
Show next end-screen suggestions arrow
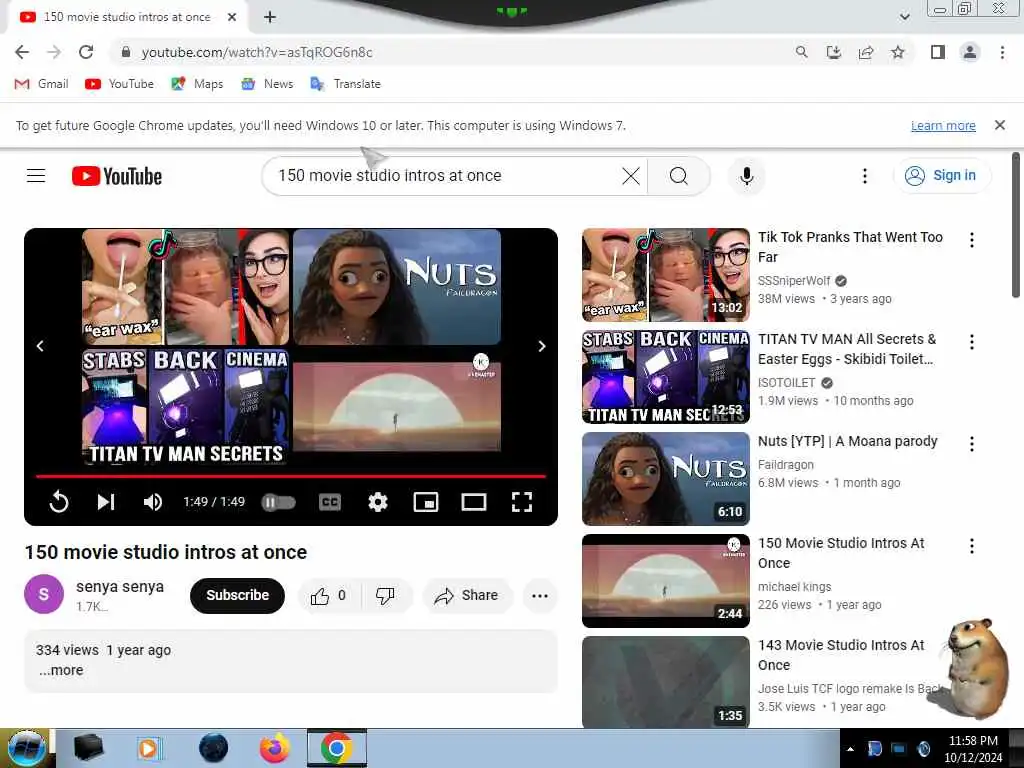coord(541,346)
